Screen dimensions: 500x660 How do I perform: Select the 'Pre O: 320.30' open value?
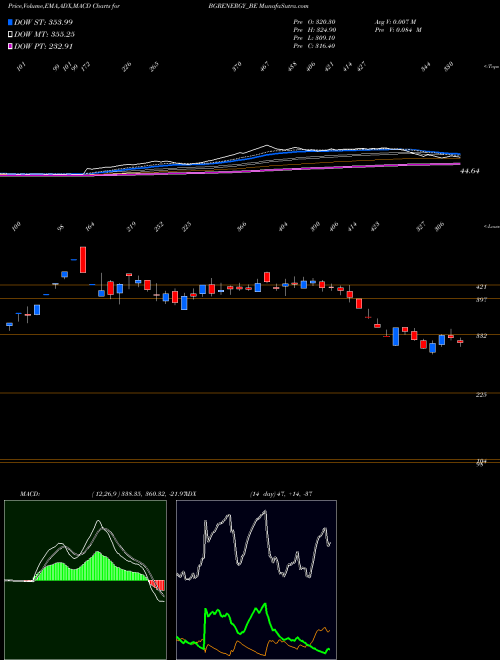(314, 22)
